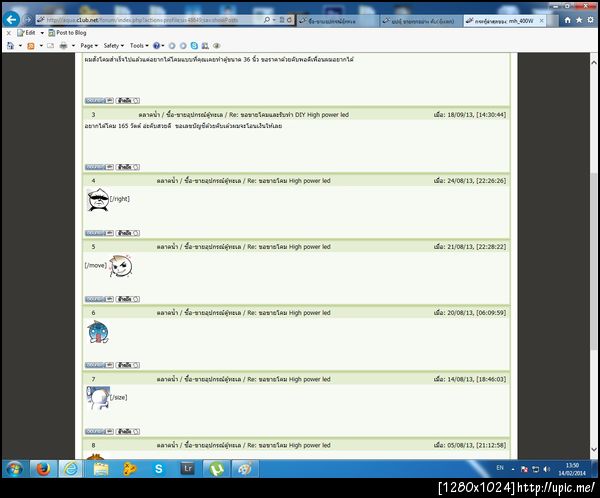The height and width of the screenshot is (498, 600).
Task: Open the browser Home icon
Action: [x=567, y=20]
